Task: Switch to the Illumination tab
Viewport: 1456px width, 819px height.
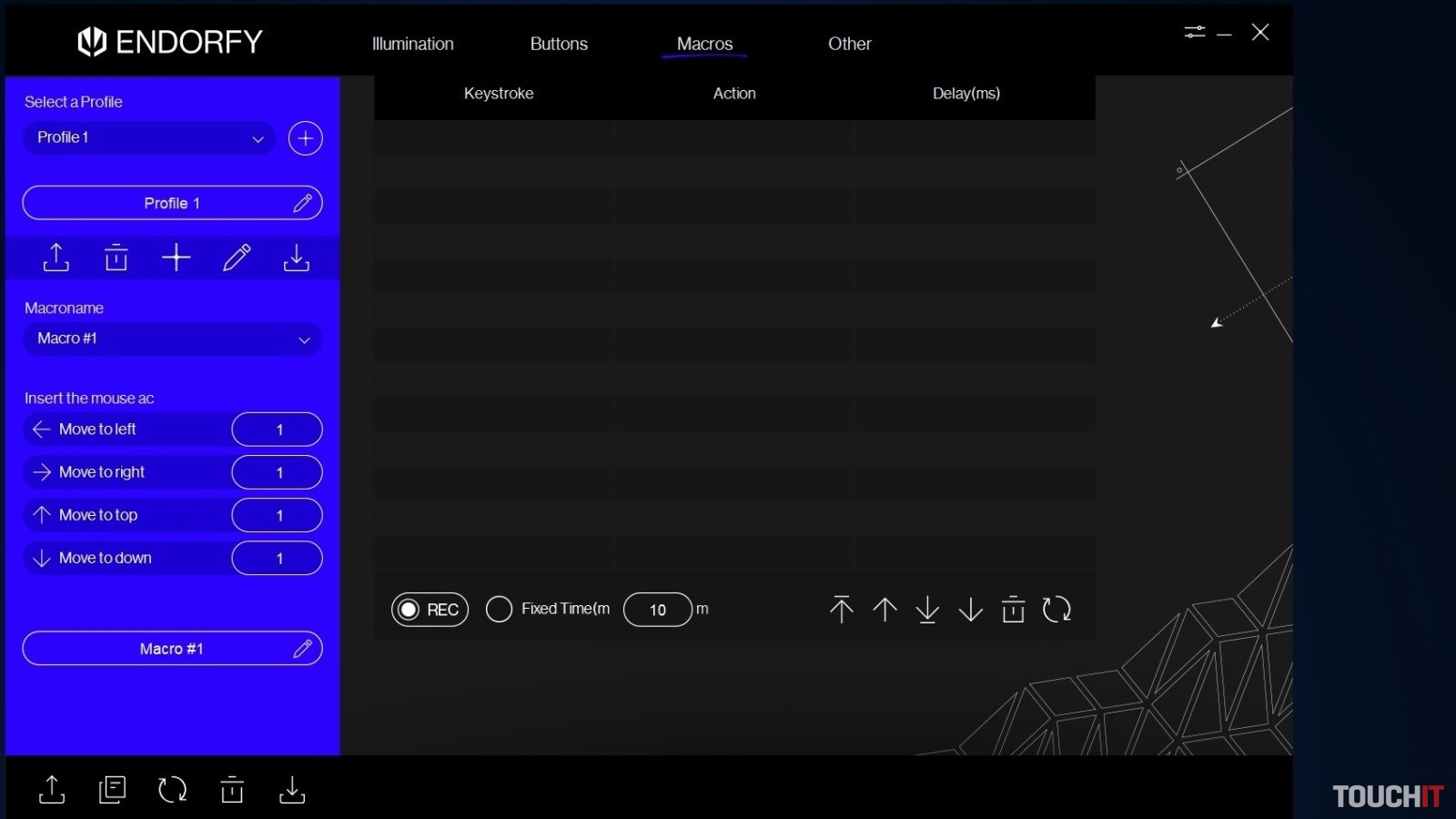Action: (412, 44)
